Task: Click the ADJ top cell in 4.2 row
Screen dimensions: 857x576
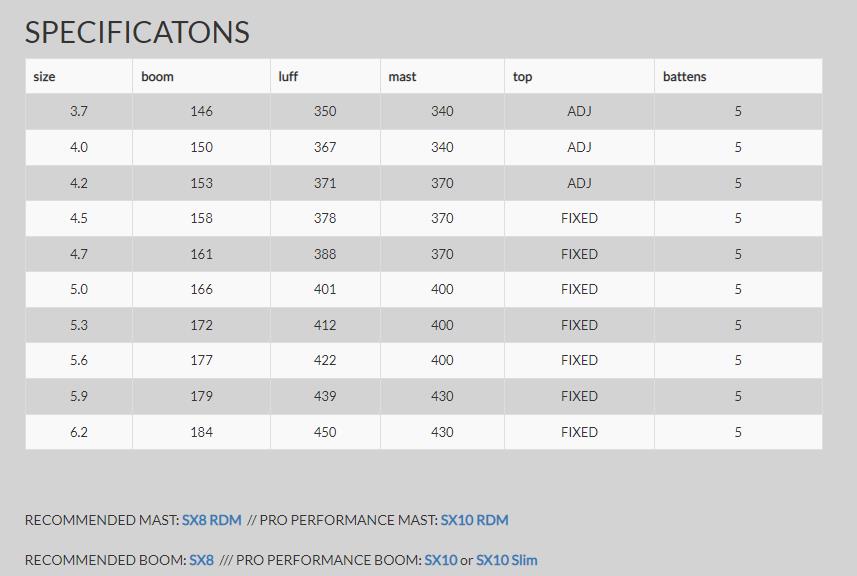Action: pyautogui.click(x=579, y=183)
